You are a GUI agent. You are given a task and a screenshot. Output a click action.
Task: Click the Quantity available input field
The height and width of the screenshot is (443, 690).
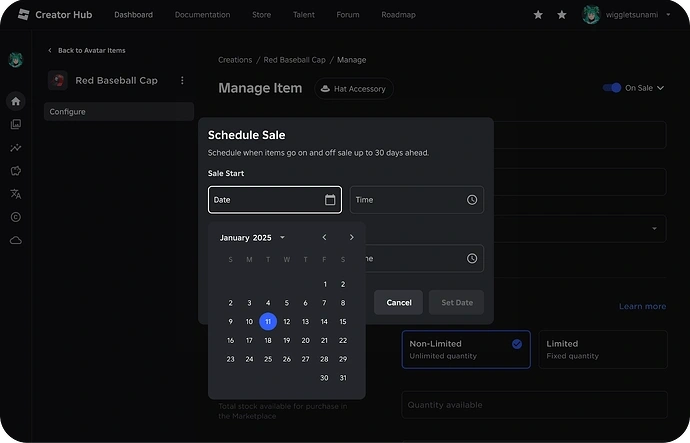[x=534, y=405]
